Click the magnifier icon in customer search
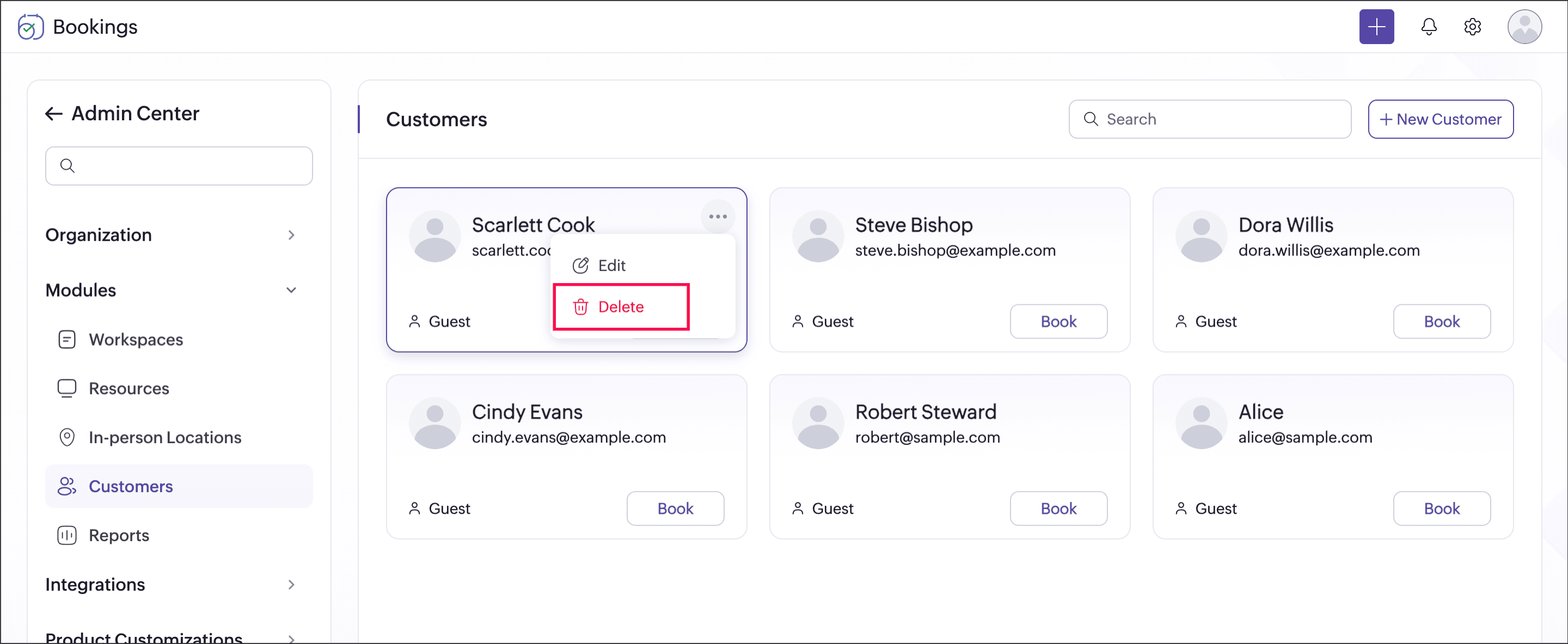This screenshot has width=1568, height=644. tap(1091, 119)
